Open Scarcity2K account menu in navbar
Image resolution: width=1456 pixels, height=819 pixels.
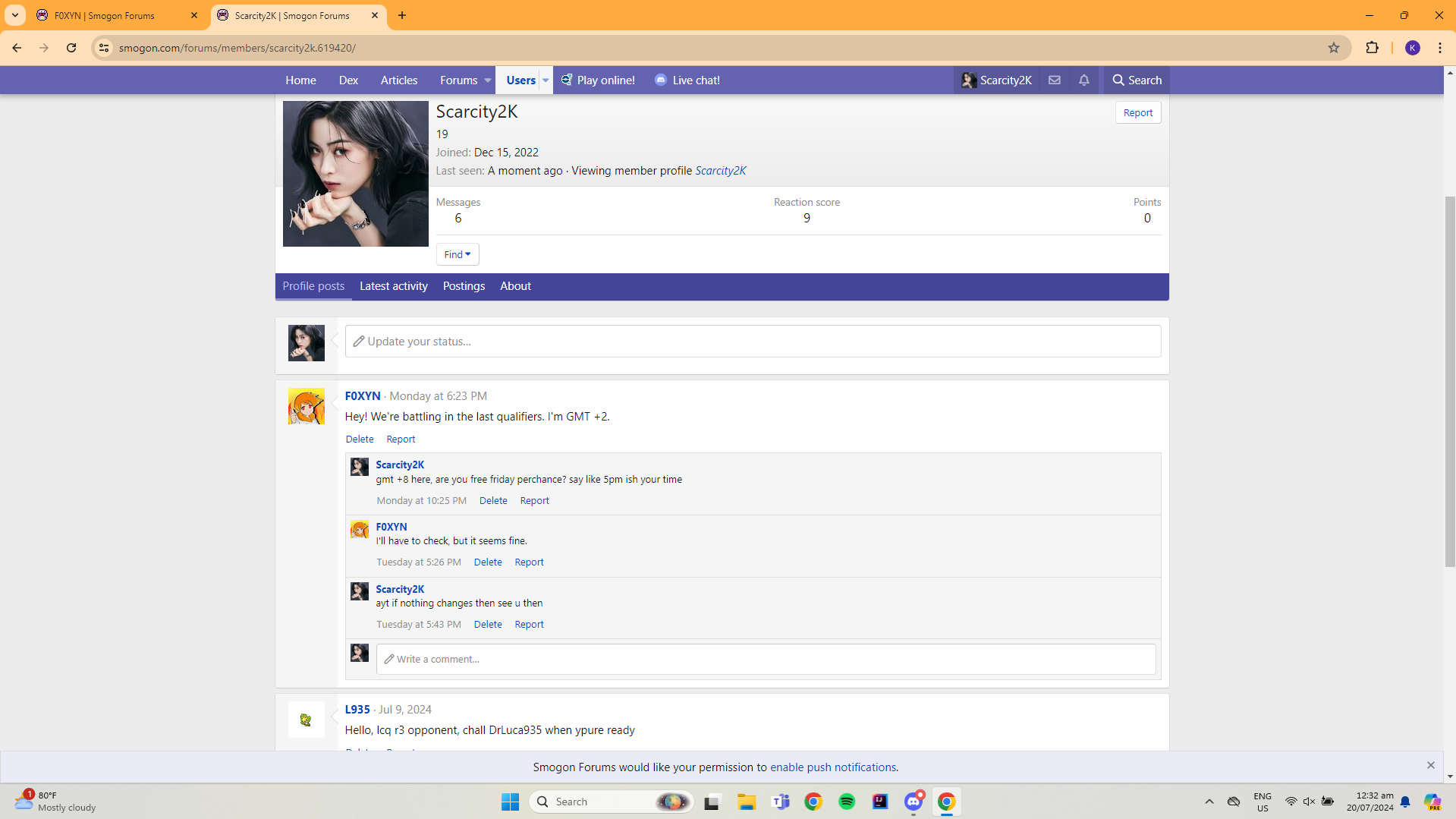point(996,80)
